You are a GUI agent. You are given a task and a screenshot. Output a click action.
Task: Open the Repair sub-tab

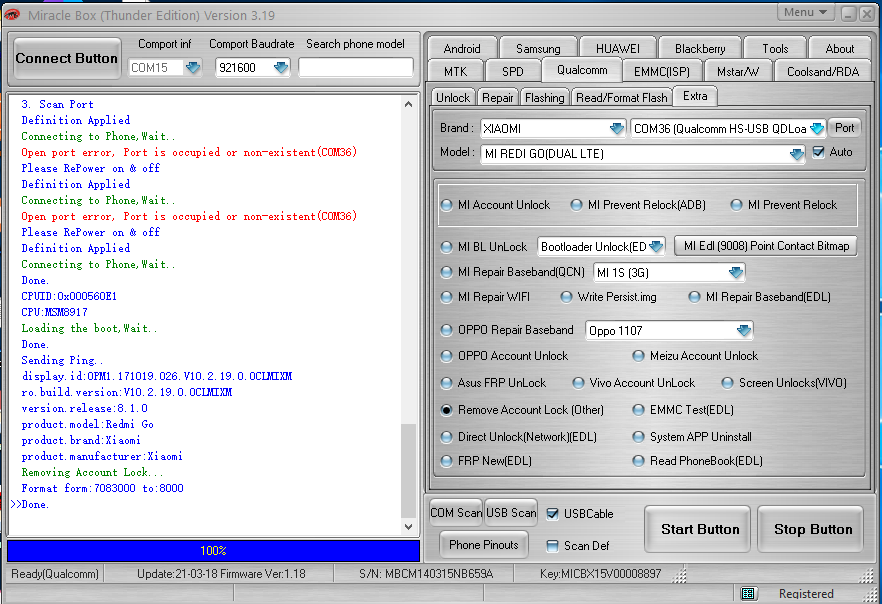pyautogui.click(x=498, y=98)
